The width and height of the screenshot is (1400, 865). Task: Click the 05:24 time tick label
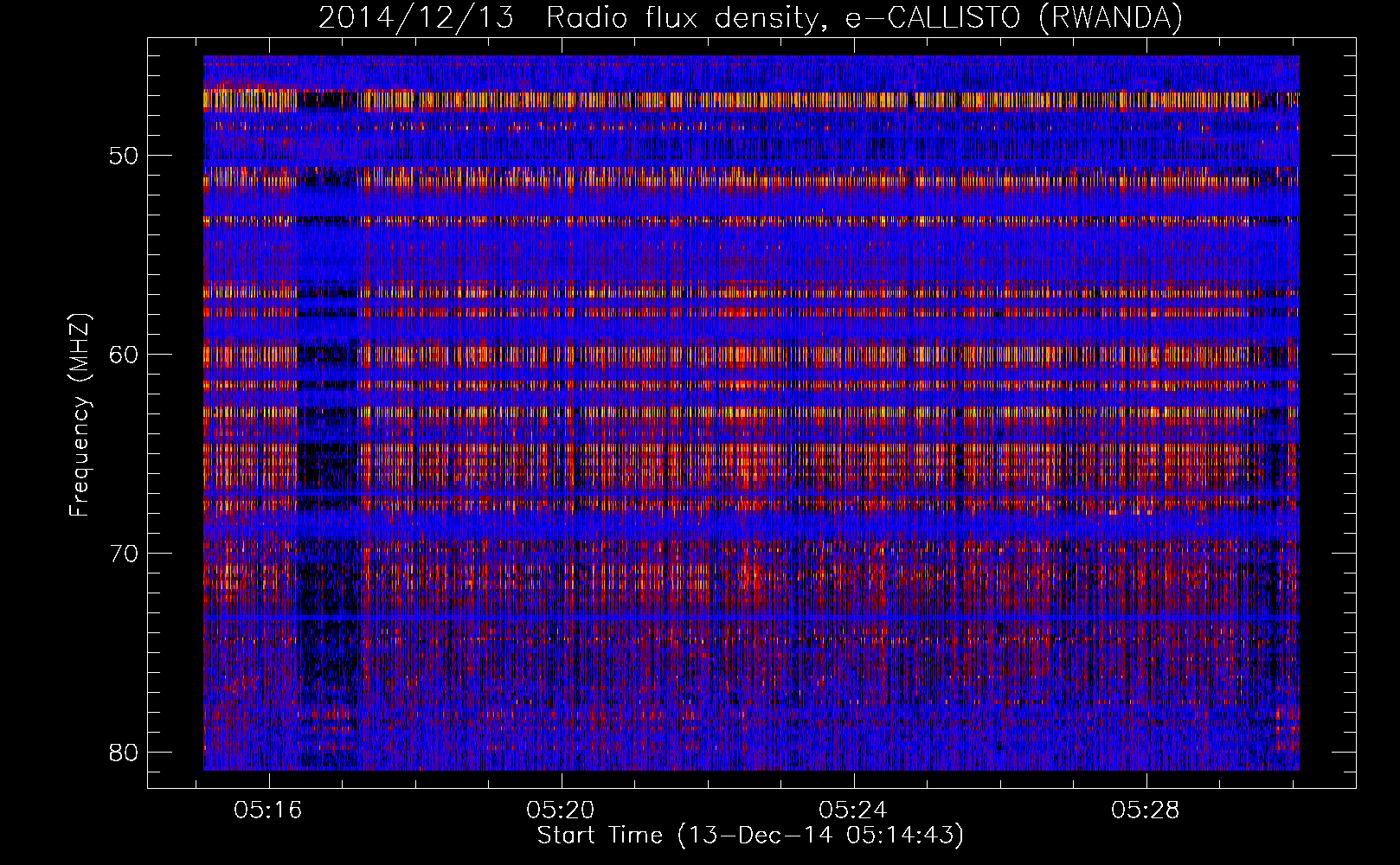[x=853, y=811]
